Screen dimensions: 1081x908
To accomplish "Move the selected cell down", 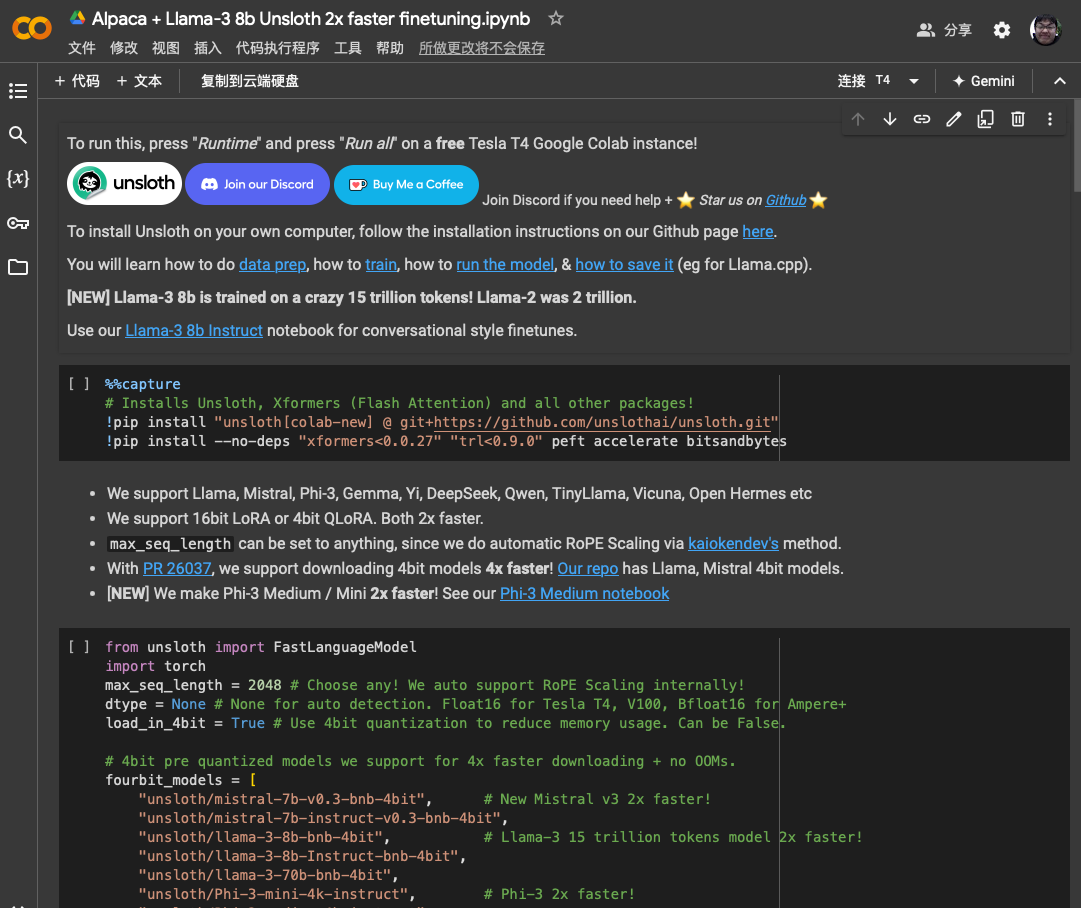I will 890,119.
